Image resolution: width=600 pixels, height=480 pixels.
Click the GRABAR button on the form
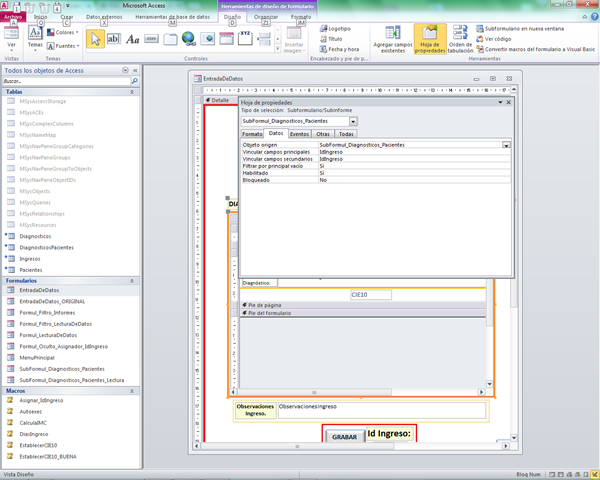pyautogui.click(x=344, y=437)
